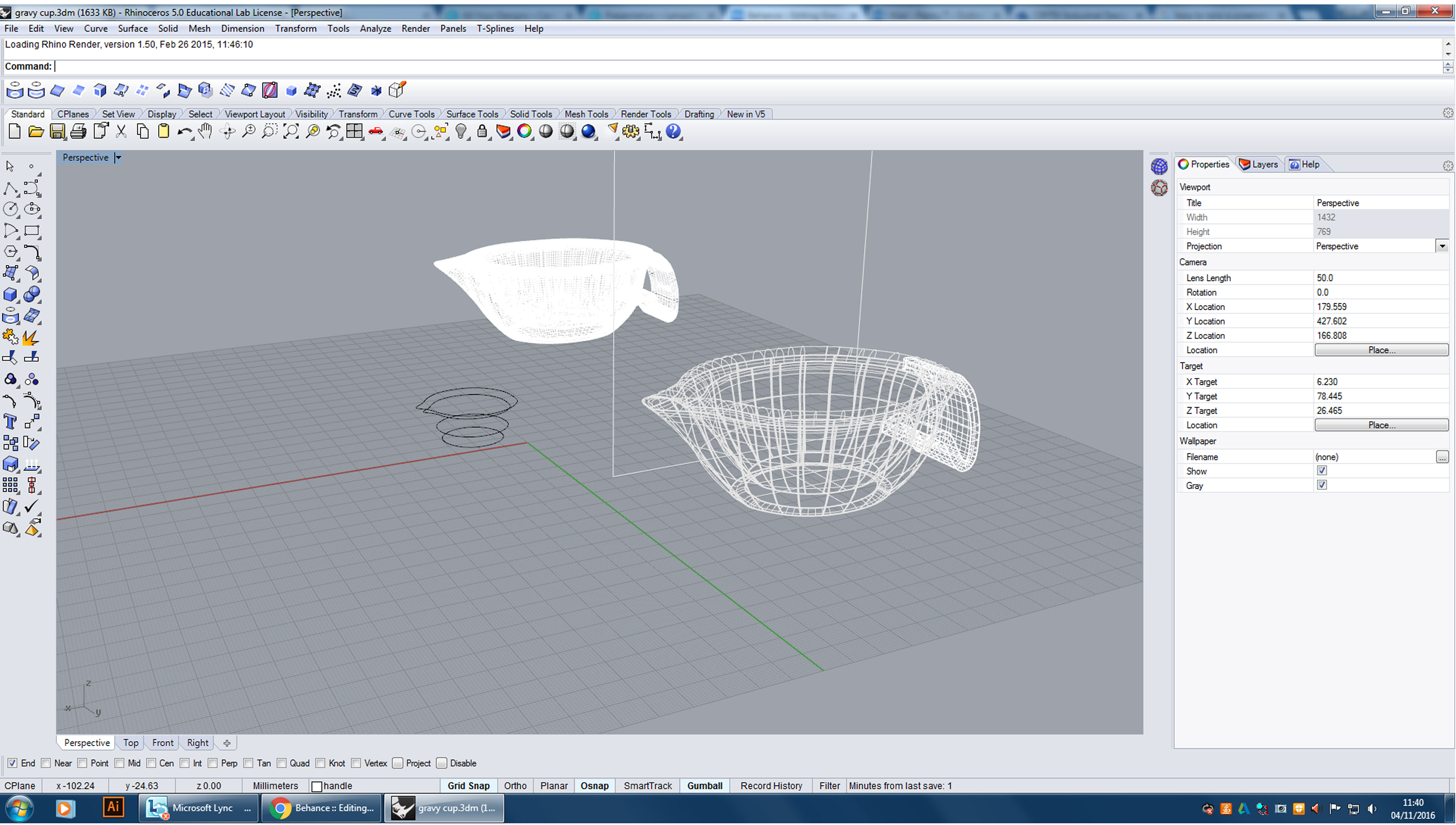1456x825 pixels.
Task: Click the Lens Length value field
Action: [1381, 278]
